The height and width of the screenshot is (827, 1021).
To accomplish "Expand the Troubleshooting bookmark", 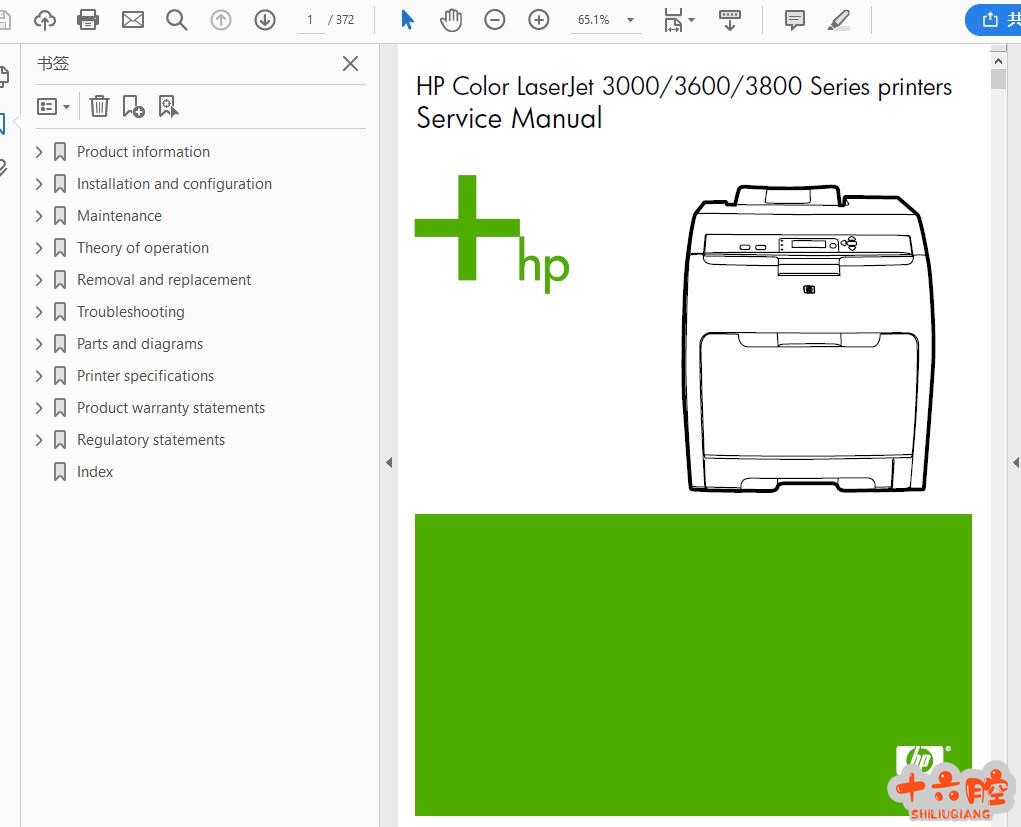I will (39, 312).
